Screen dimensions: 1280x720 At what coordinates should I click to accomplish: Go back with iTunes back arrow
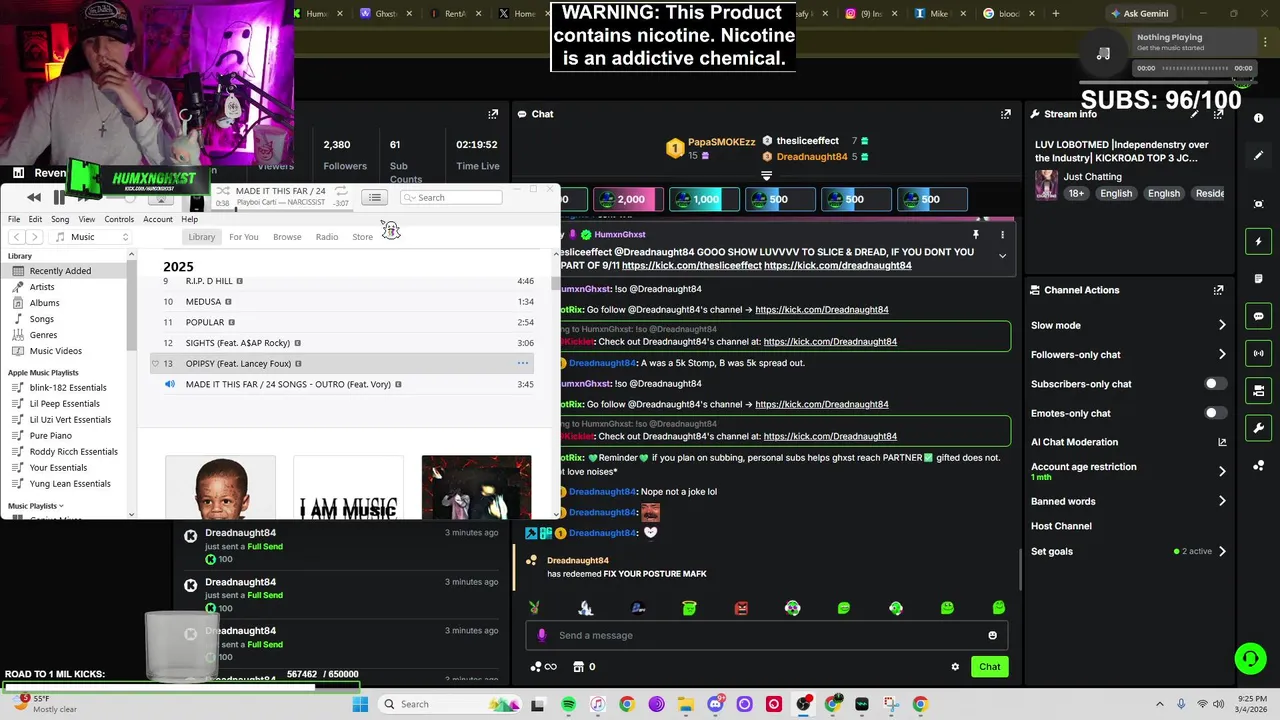[17, 237]
